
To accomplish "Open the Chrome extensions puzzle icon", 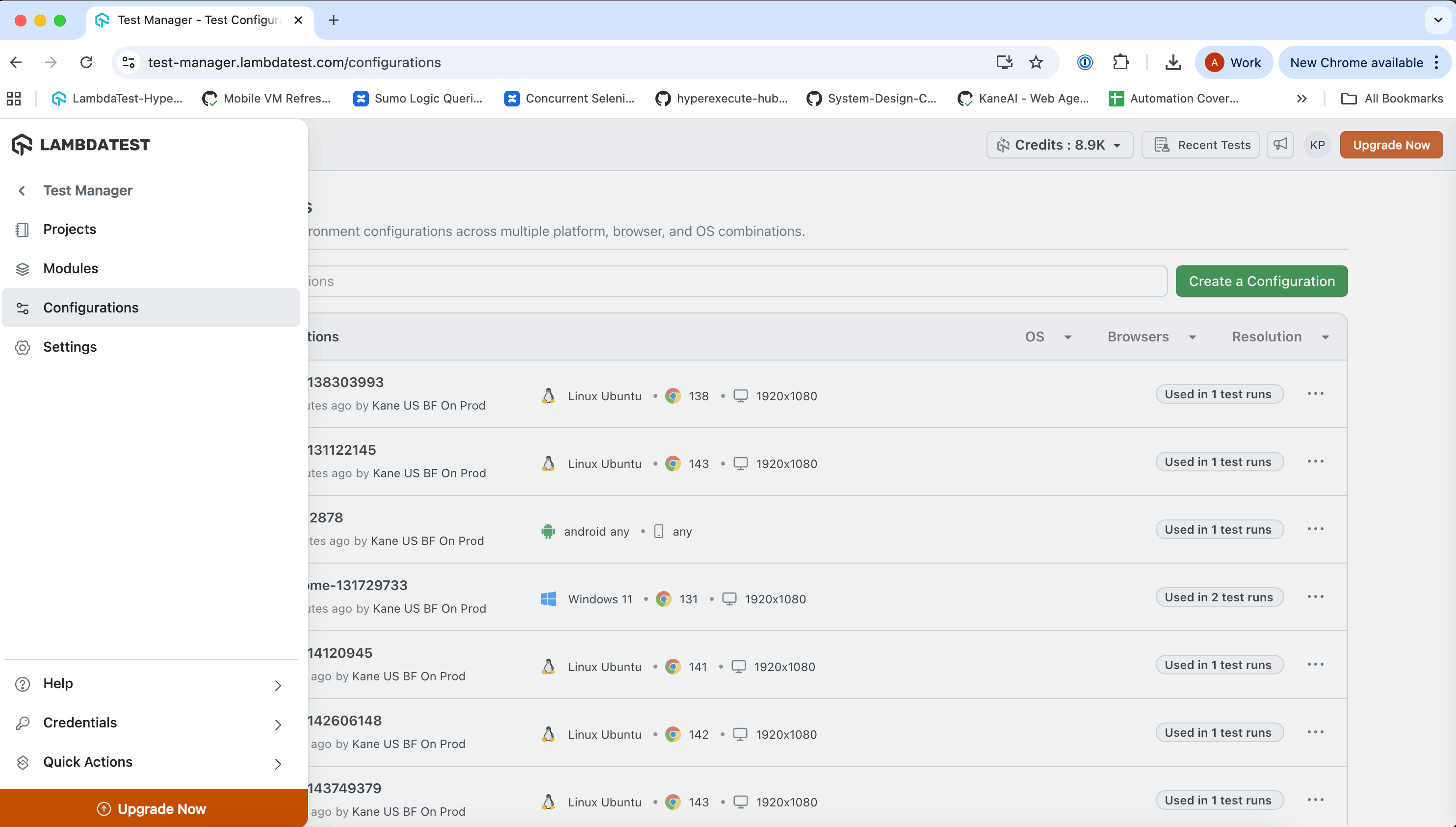I will [x=1121, y=62].
